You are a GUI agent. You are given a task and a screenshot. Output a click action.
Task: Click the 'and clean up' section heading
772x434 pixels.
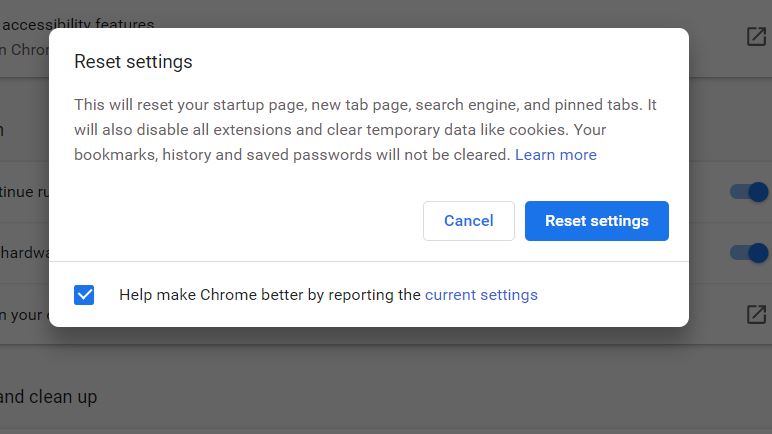[48, 397]
